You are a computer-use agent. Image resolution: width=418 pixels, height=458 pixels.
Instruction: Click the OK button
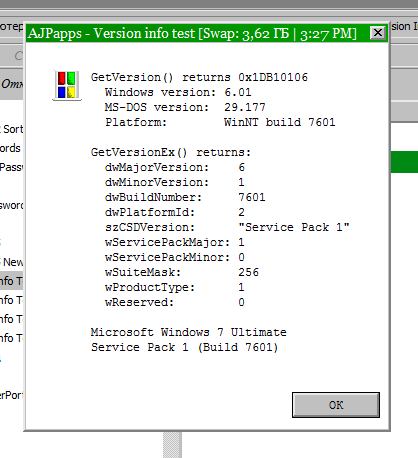336,405
